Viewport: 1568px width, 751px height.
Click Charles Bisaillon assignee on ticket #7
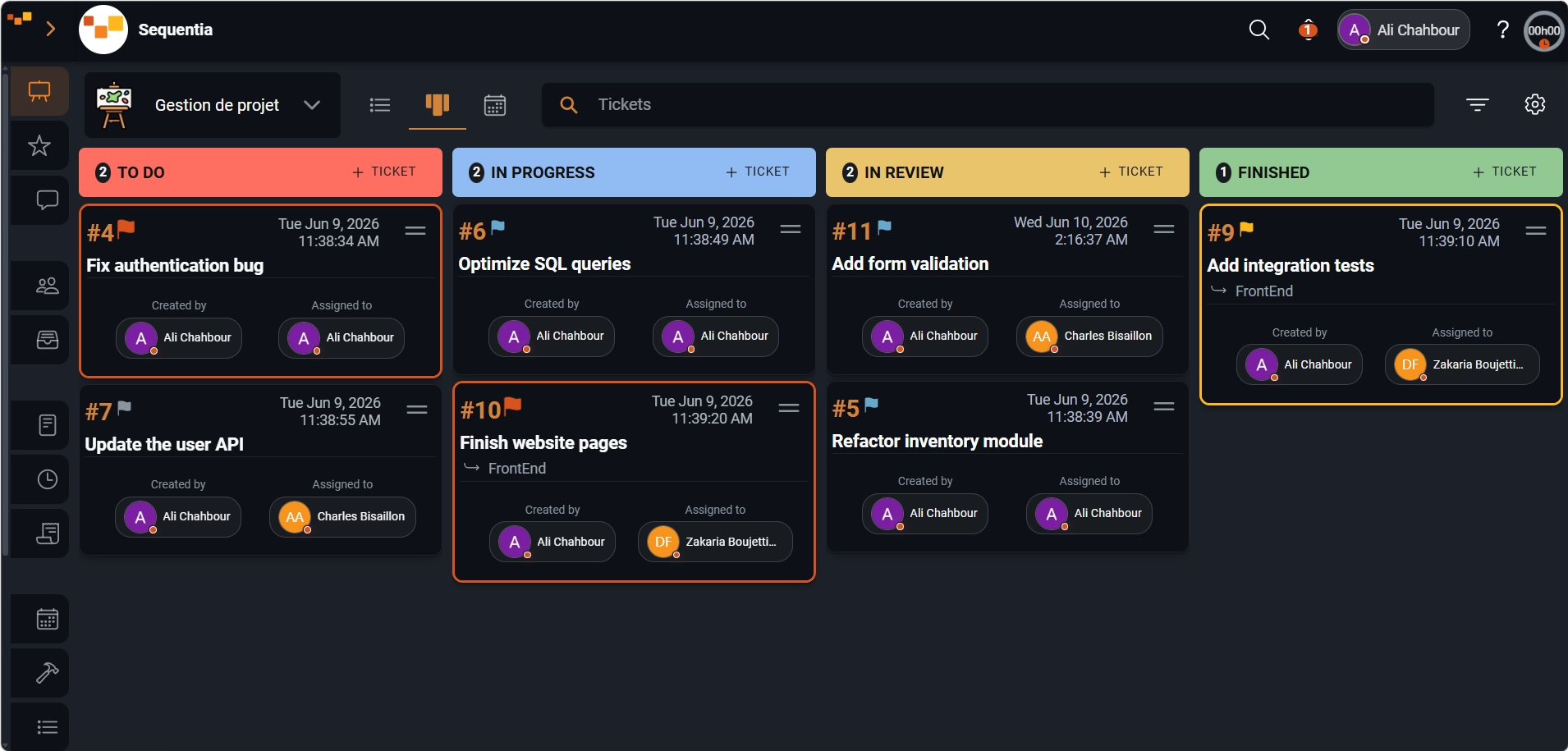coord(342,517)
